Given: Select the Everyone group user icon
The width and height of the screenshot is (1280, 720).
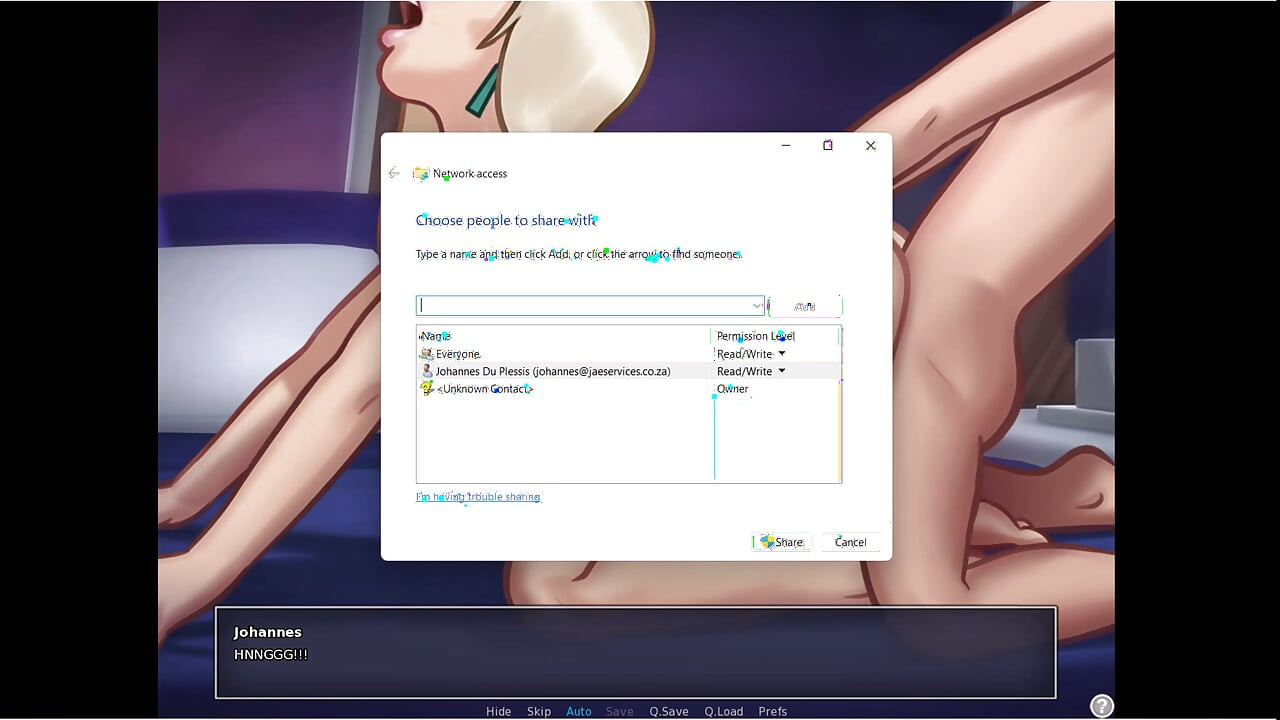Looking at the screenshot, I should (427, 354).
